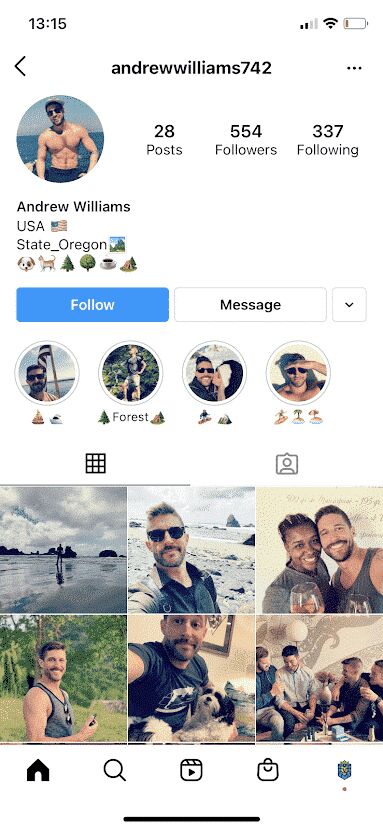
Task: Open Search from the bottom navigation
Action: [x=114, y=770]
